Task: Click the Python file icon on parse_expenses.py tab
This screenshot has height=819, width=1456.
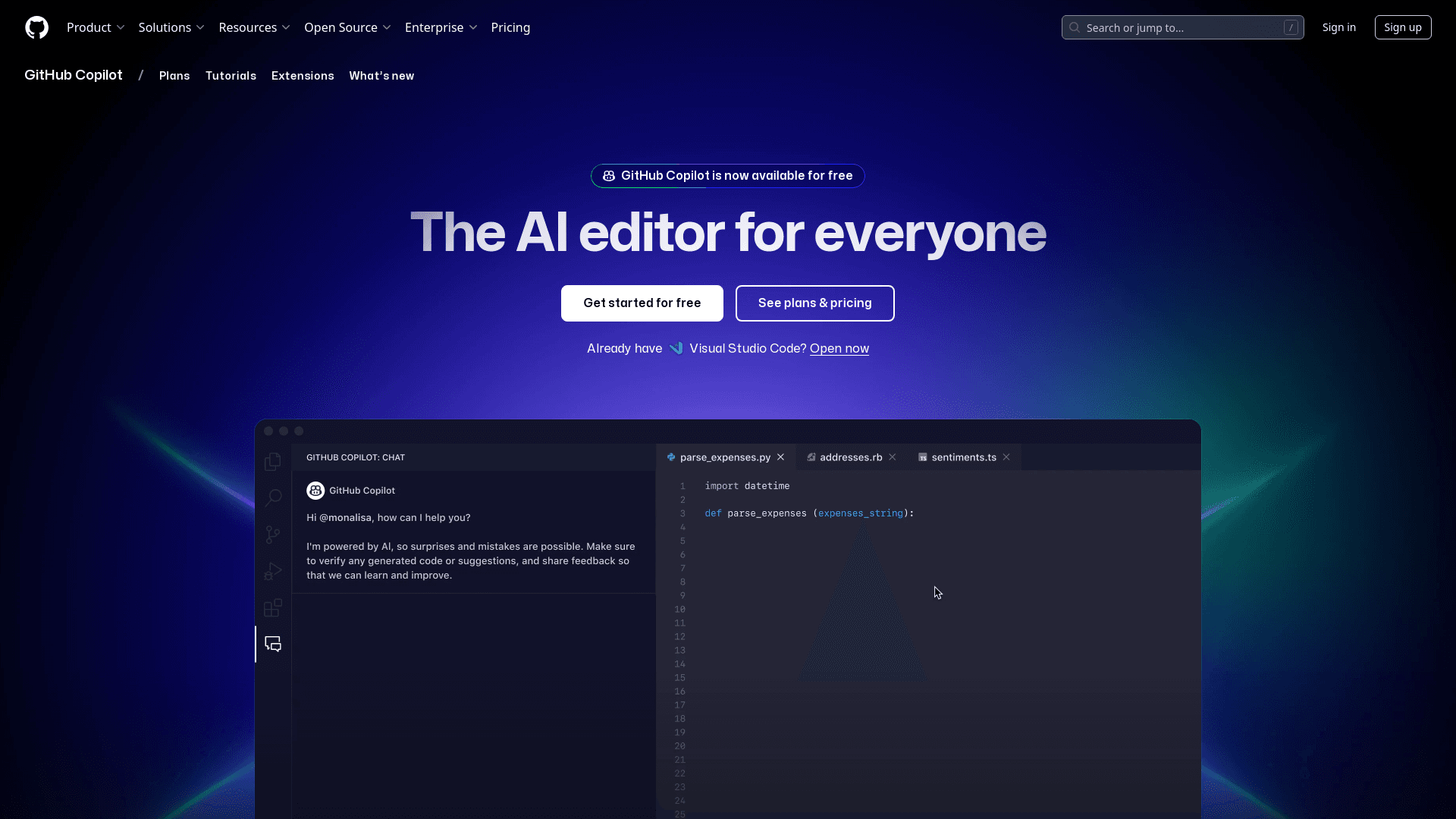Action: pos(671,457)
